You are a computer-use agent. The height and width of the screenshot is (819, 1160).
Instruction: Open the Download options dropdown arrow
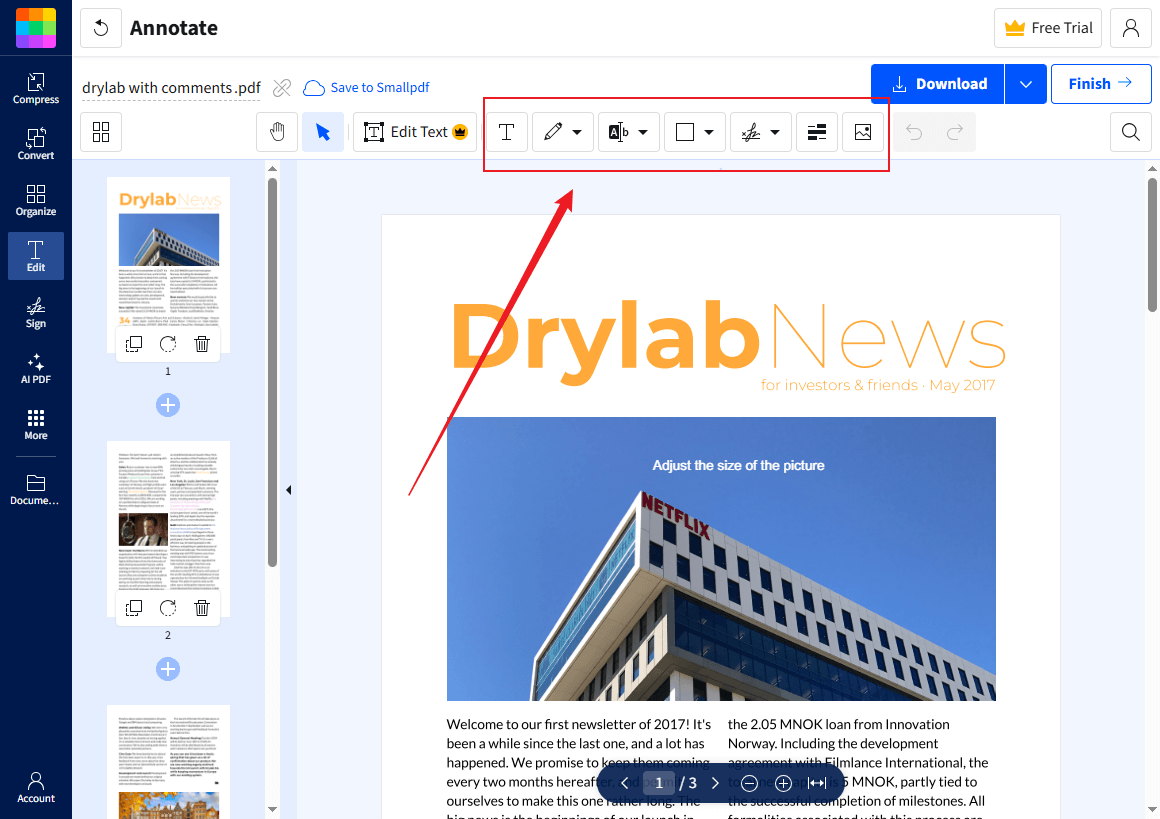[1026, 84]
